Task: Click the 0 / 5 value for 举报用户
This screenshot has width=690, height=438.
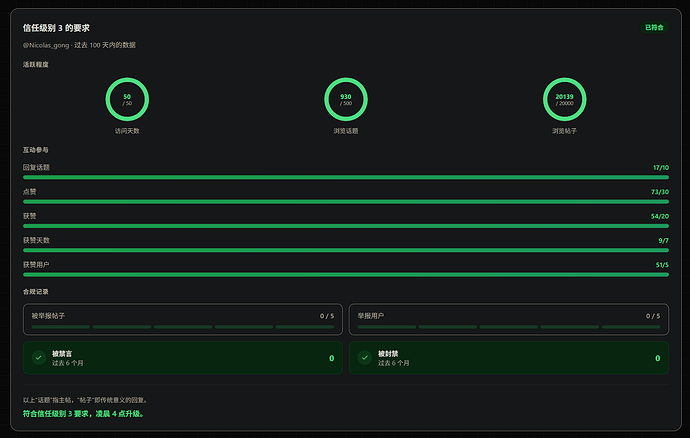Action: [x=653, y=316]
